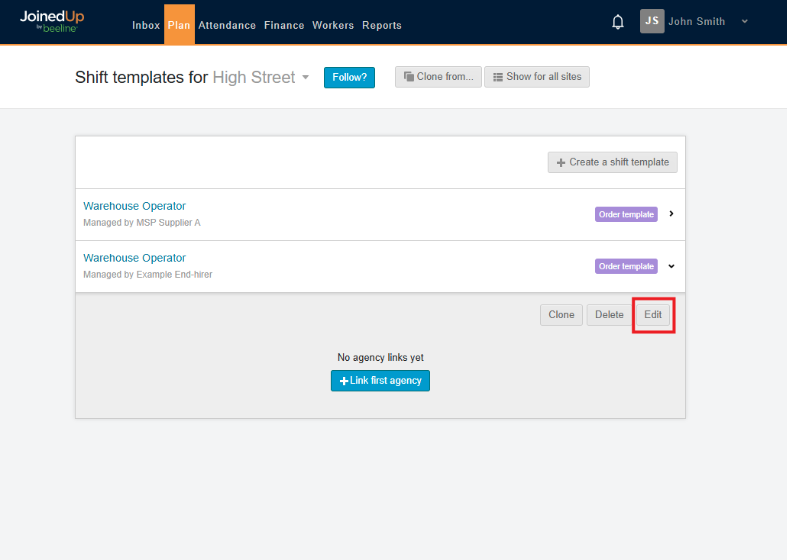The image size is (787, 560).
Task: Open Warehouse Operator link managed by MSP Supplier A
Action: (x=134, y=207)
